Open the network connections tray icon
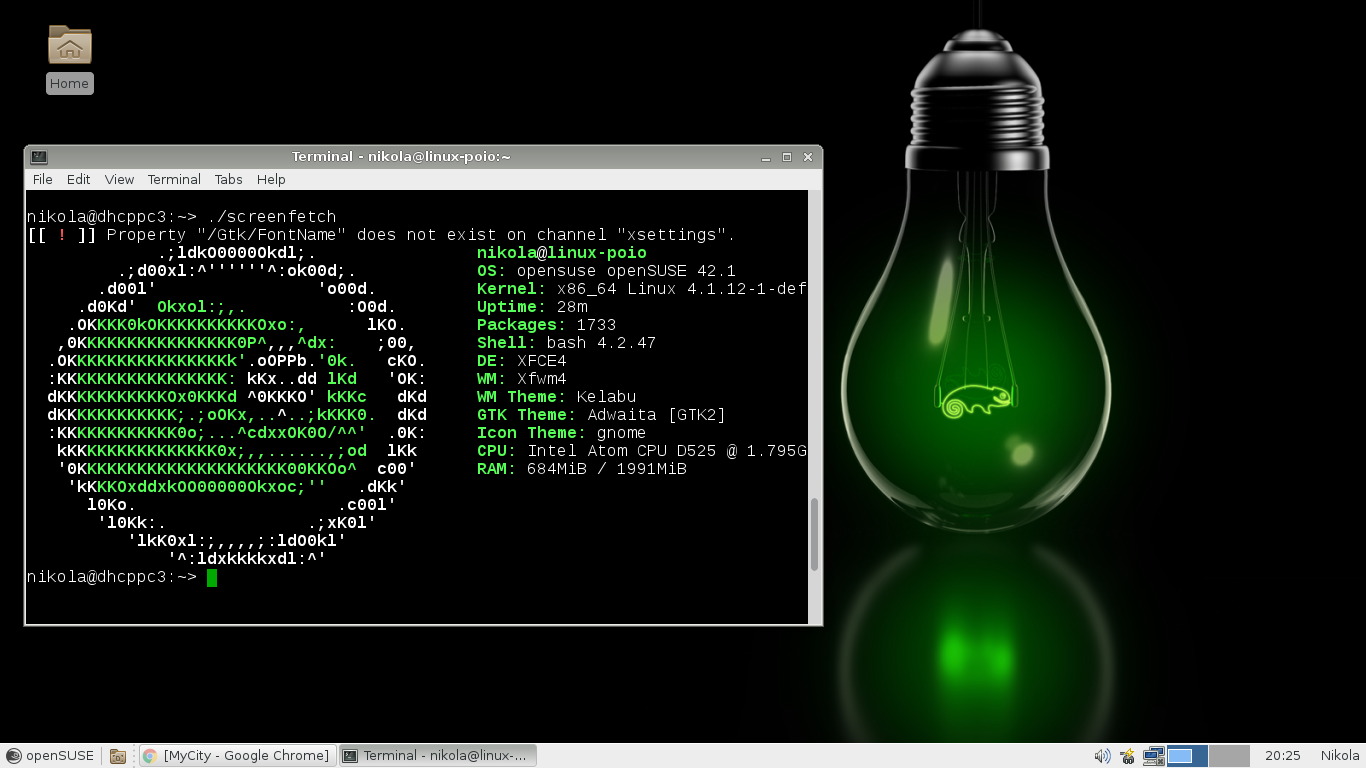The width and height of the screenshot is (1366, 768). point(1153,756)
